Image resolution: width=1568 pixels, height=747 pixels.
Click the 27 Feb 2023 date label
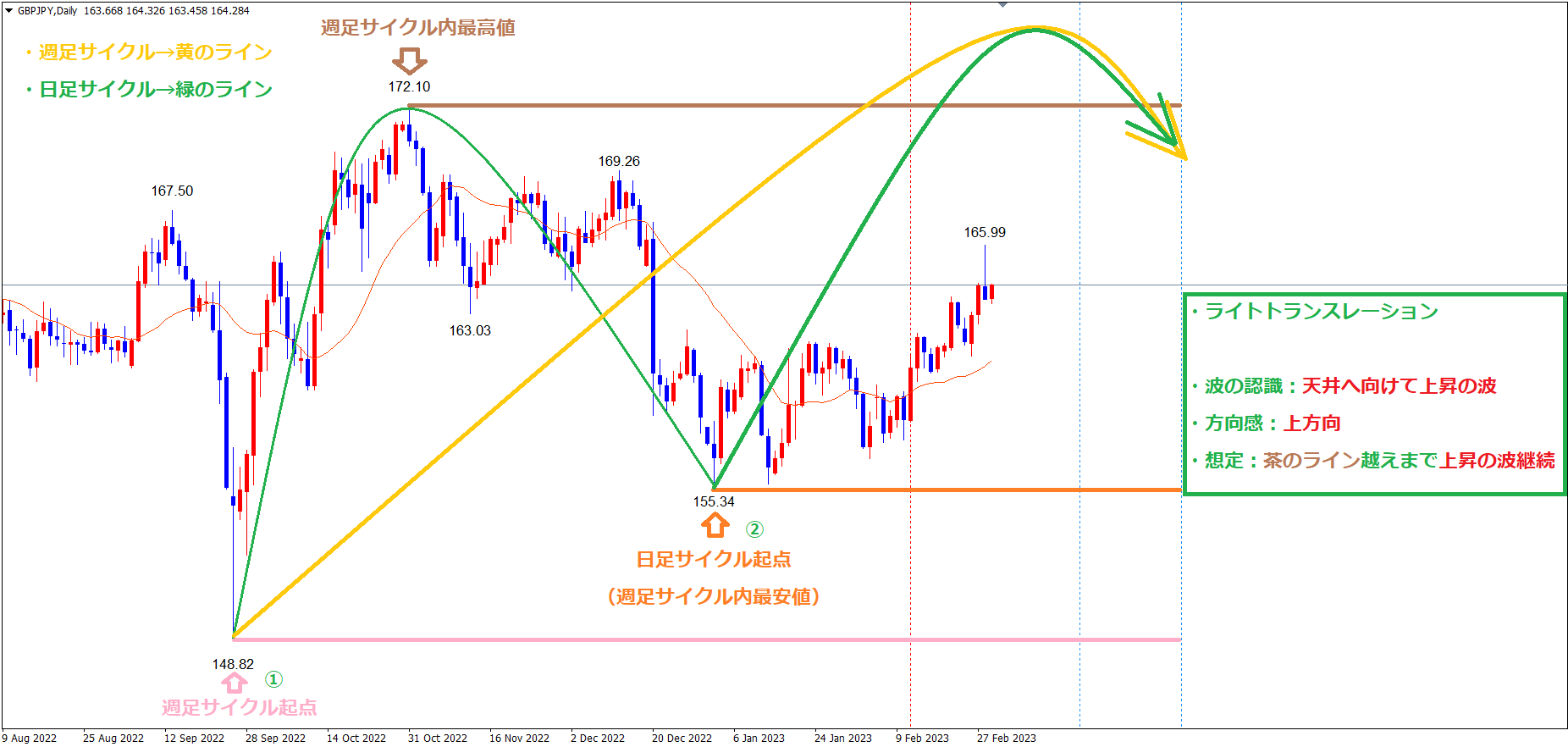click(x=1006, y=738)
